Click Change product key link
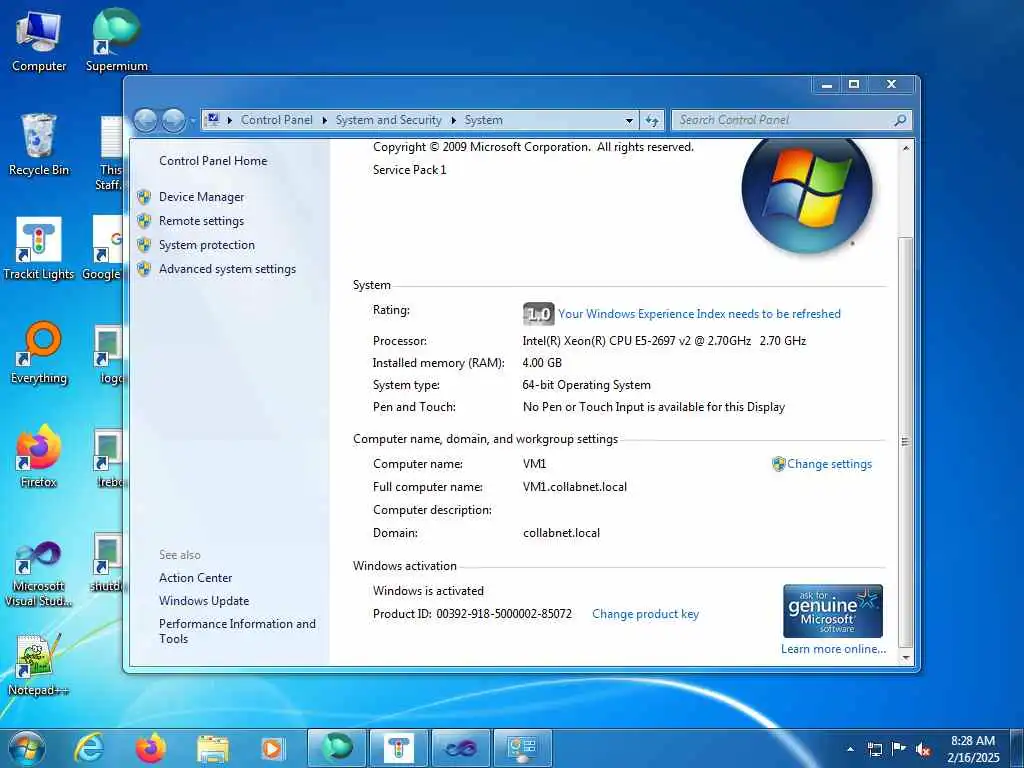This screenshot has height=768, width=1024. click(645, 614)
